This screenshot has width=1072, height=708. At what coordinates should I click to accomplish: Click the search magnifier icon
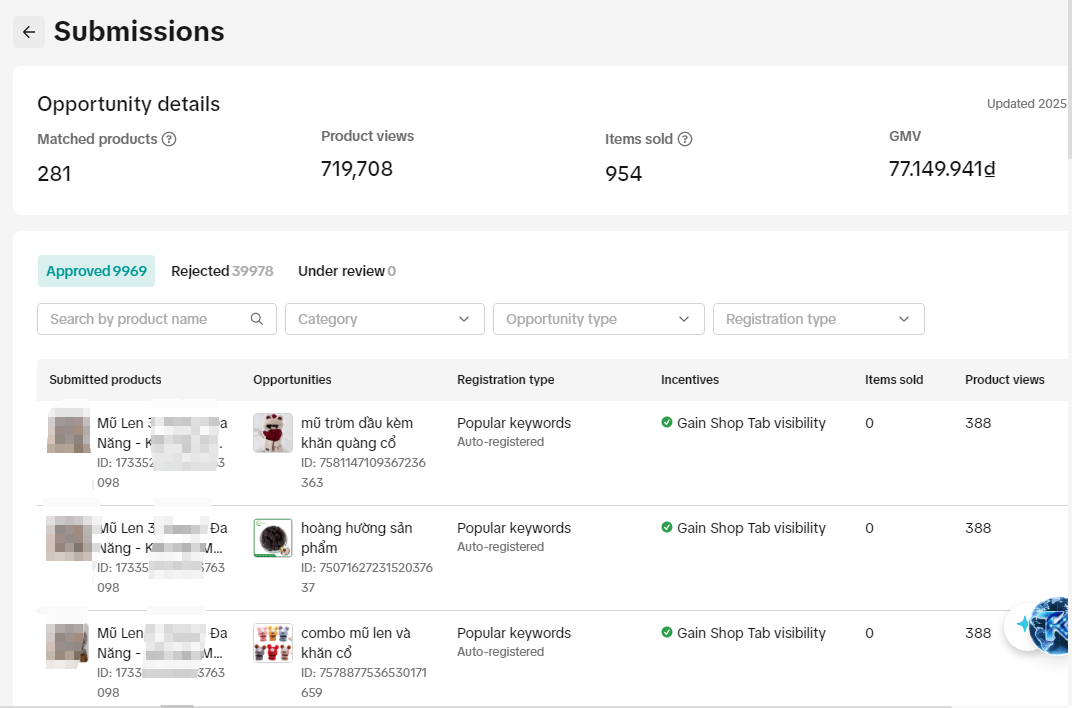pos(257,319)
